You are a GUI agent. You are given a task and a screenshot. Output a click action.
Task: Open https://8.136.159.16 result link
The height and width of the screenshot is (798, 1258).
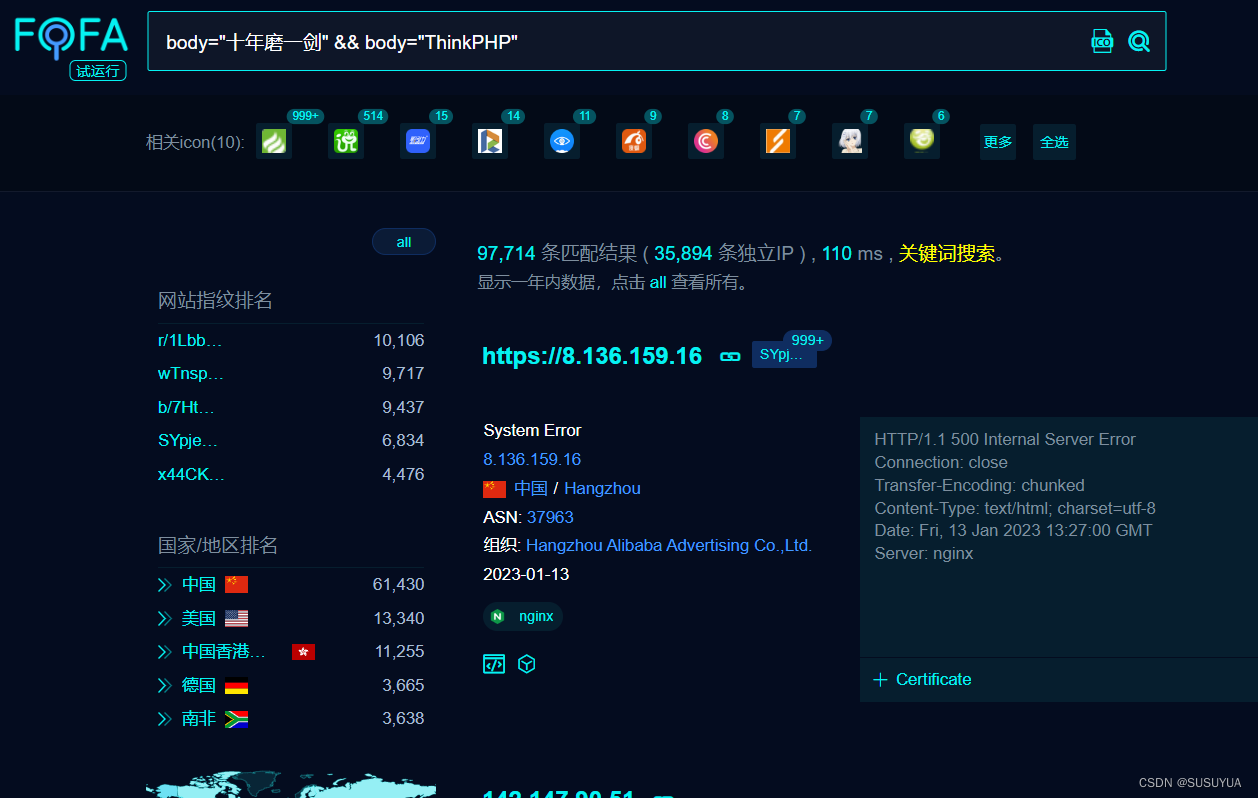[x=592, y=356]
